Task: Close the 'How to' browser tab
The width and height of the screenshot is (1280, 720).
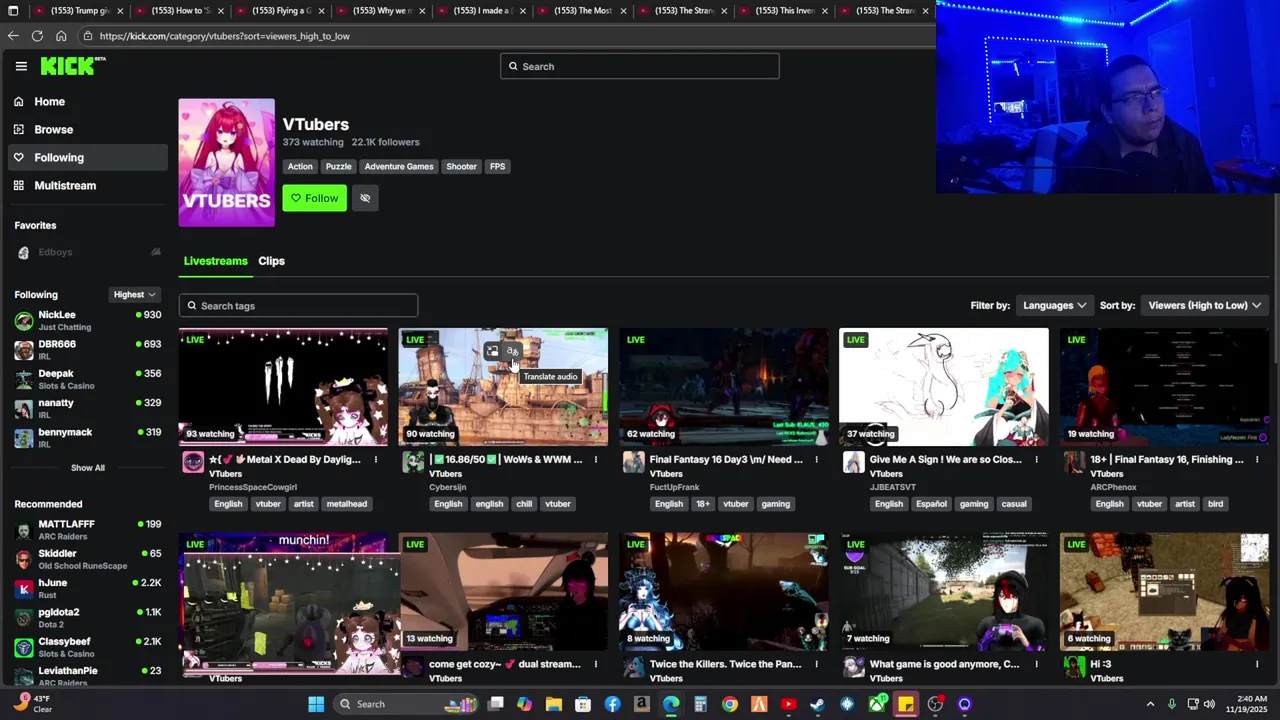Action: click(220, 11)
